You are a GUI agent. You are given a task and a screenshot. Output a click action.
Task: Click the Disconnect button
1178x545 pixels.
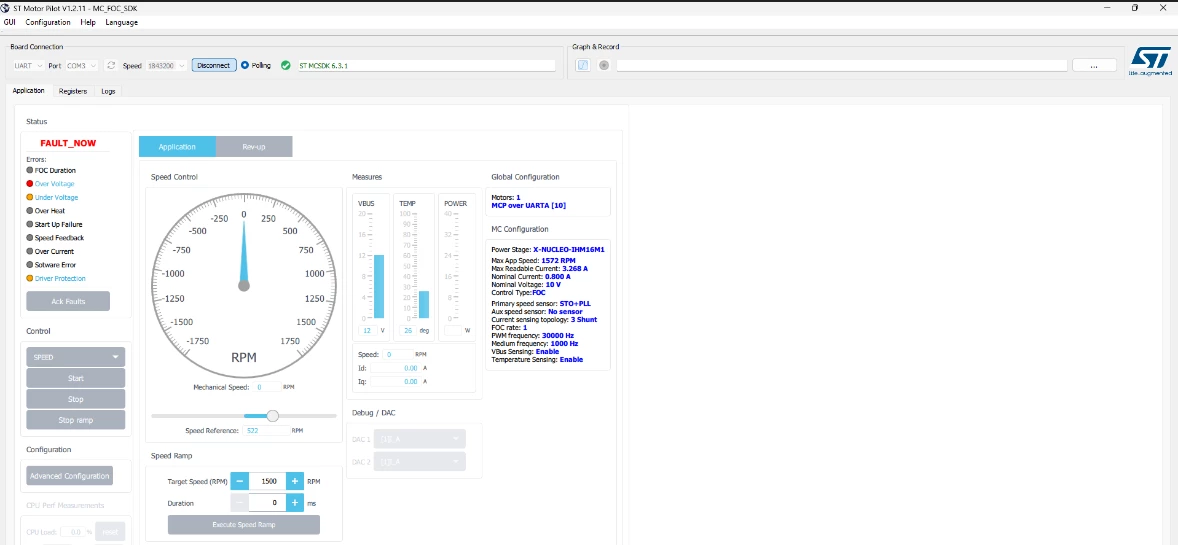214,65
